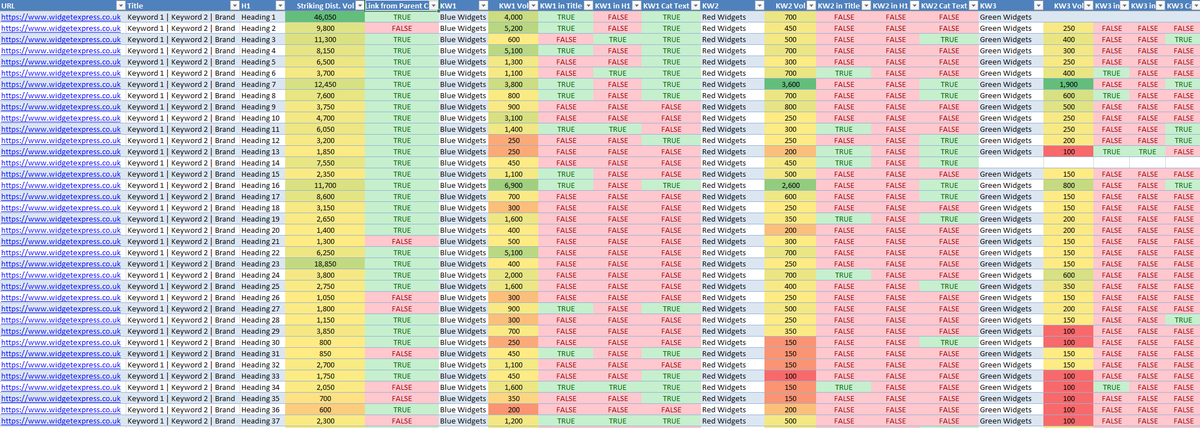Click the Heading 14 cell in H1 column
Viewport: 1200px width, 428px height.
point(261,163)
